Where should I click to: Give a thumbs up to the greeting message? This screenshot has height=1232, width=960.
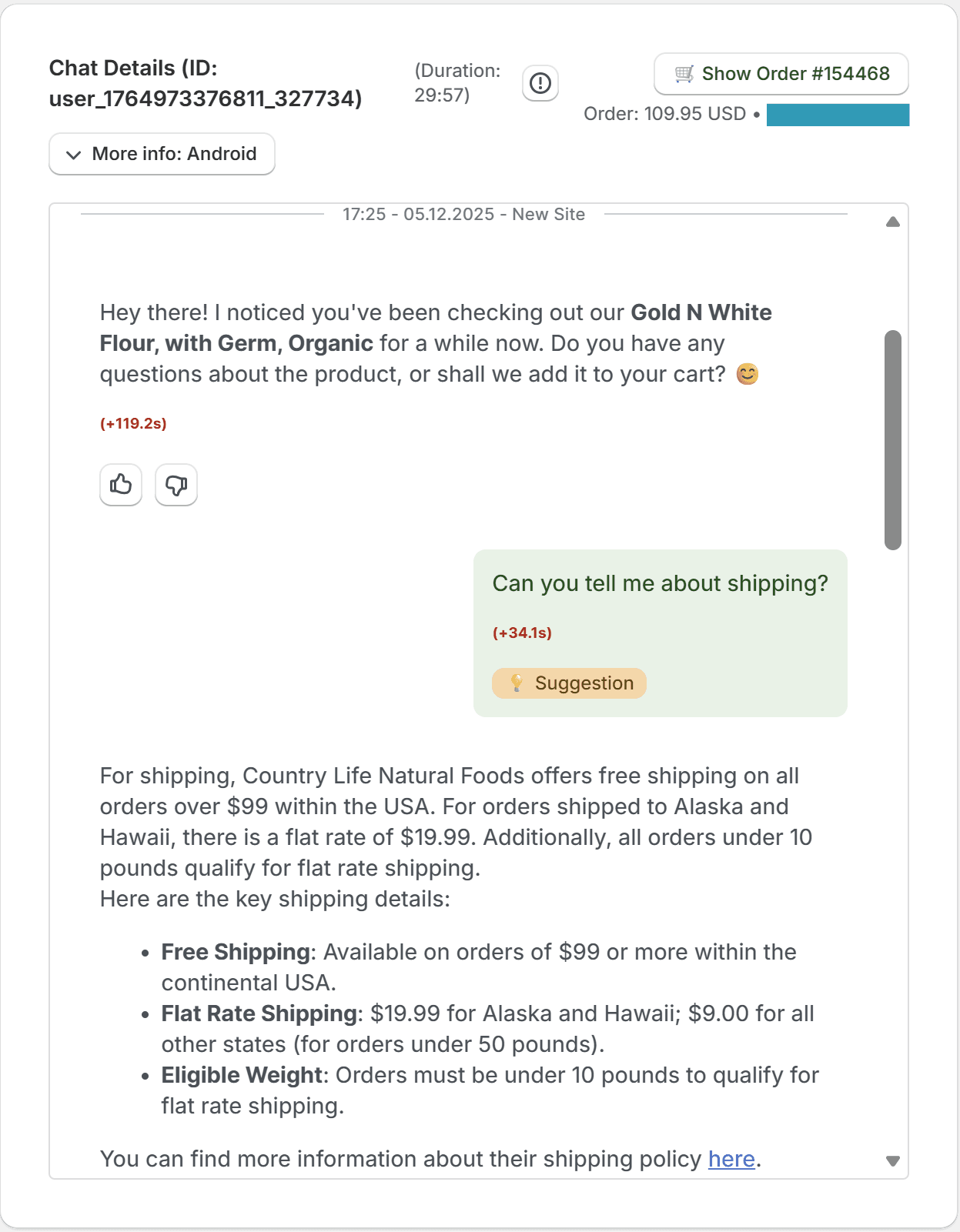120,485
